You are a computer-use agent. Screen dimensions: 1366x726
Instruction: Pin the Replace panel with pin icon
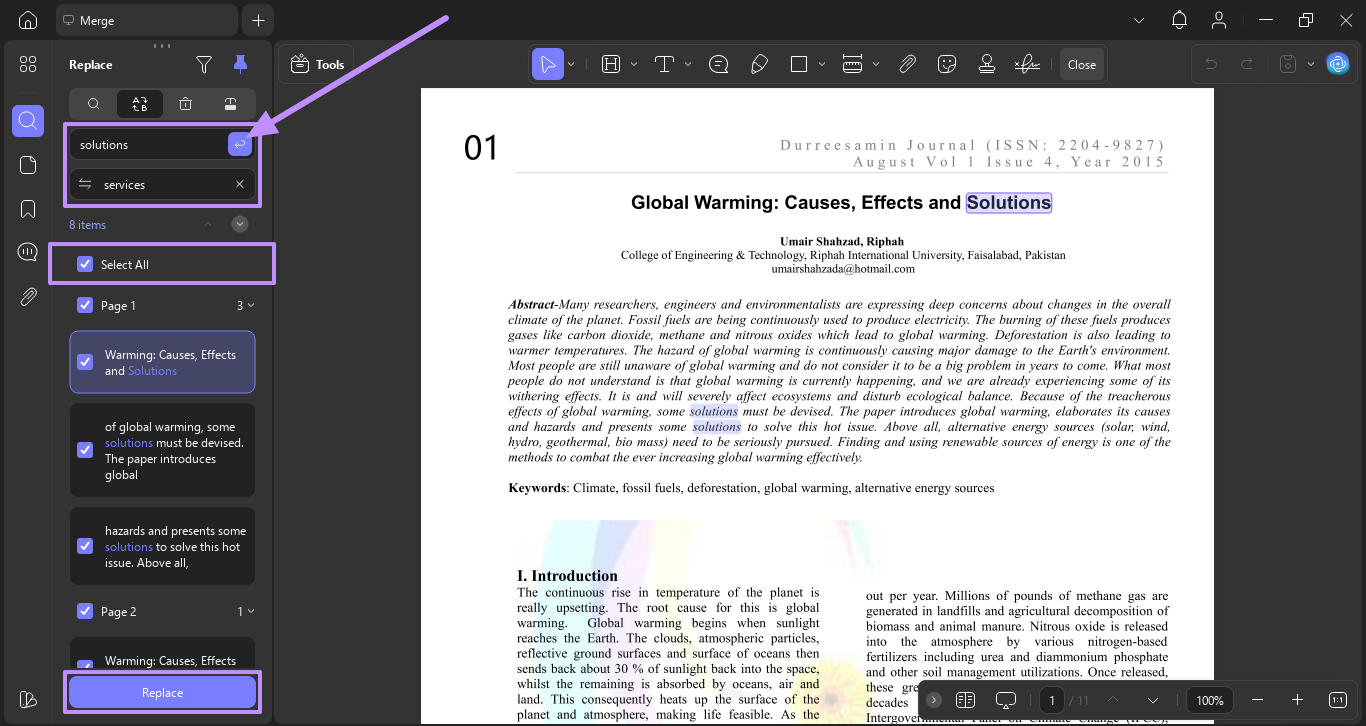(240, 65)
